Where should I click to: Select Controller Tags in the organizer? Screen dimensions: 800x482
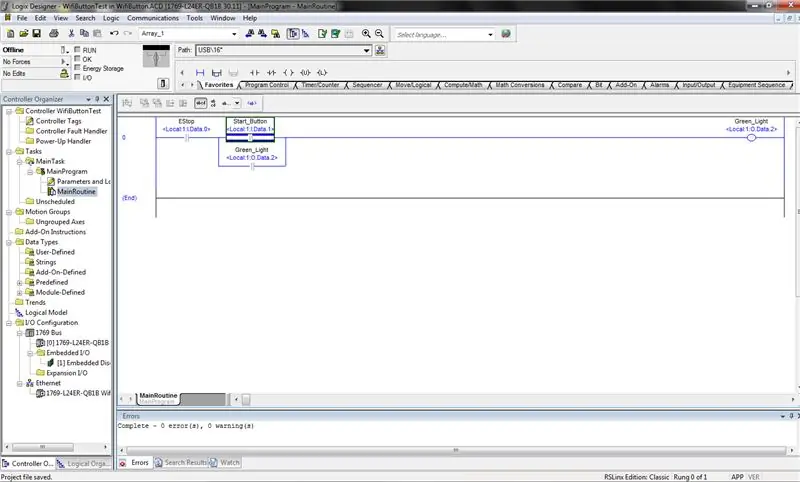click(58, 121)
